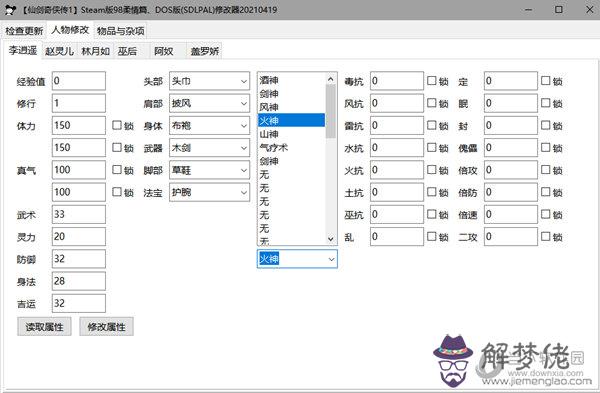
Task: Click the 经验值 input field
Action: tap(79, 81)
